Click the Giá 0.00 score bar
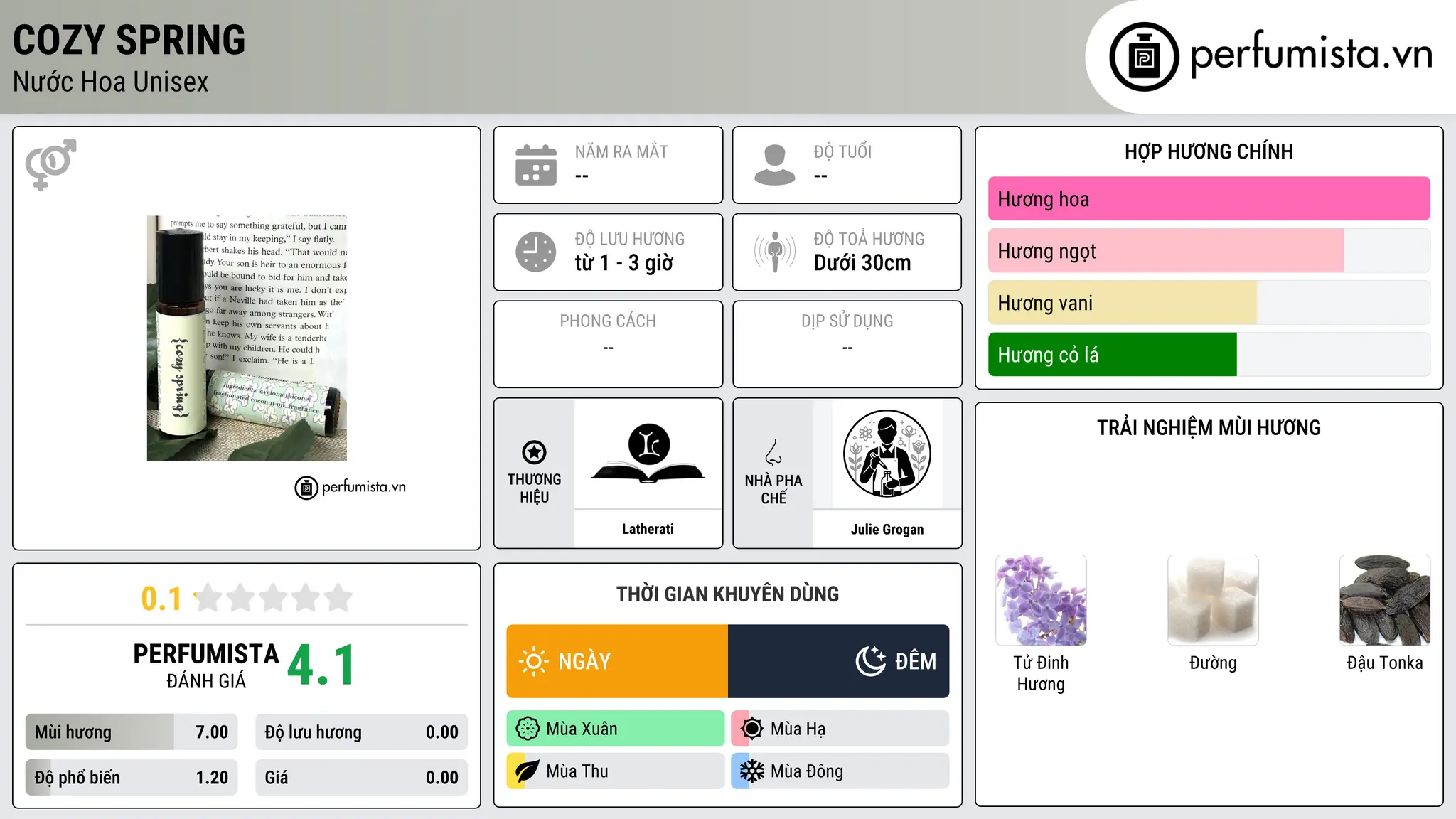The width and height of the screenshot is (1456, 819). (361, 778)
